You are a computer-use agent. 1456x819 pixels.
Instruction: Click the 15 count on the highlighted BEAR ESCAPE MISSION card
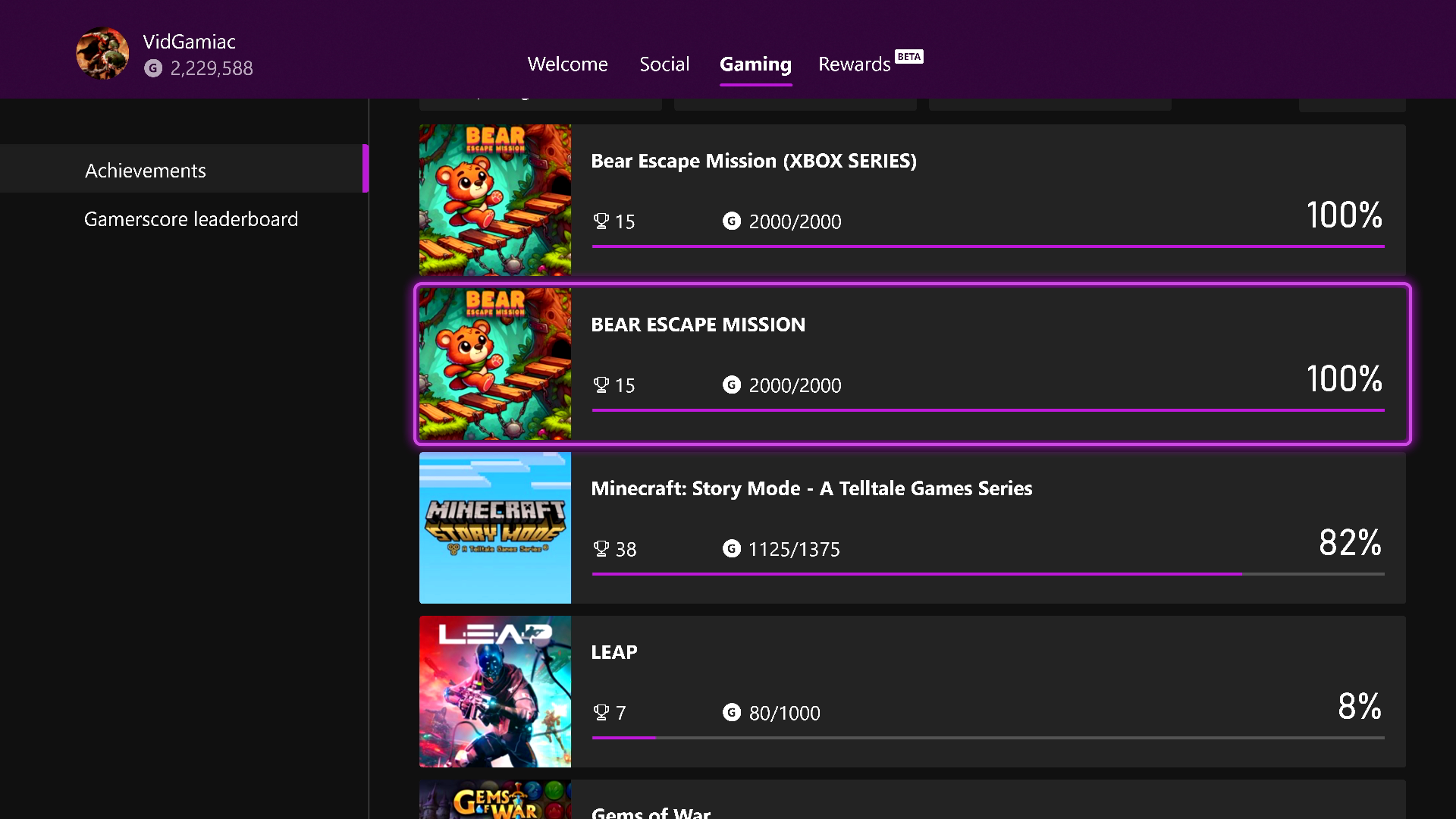625,385
